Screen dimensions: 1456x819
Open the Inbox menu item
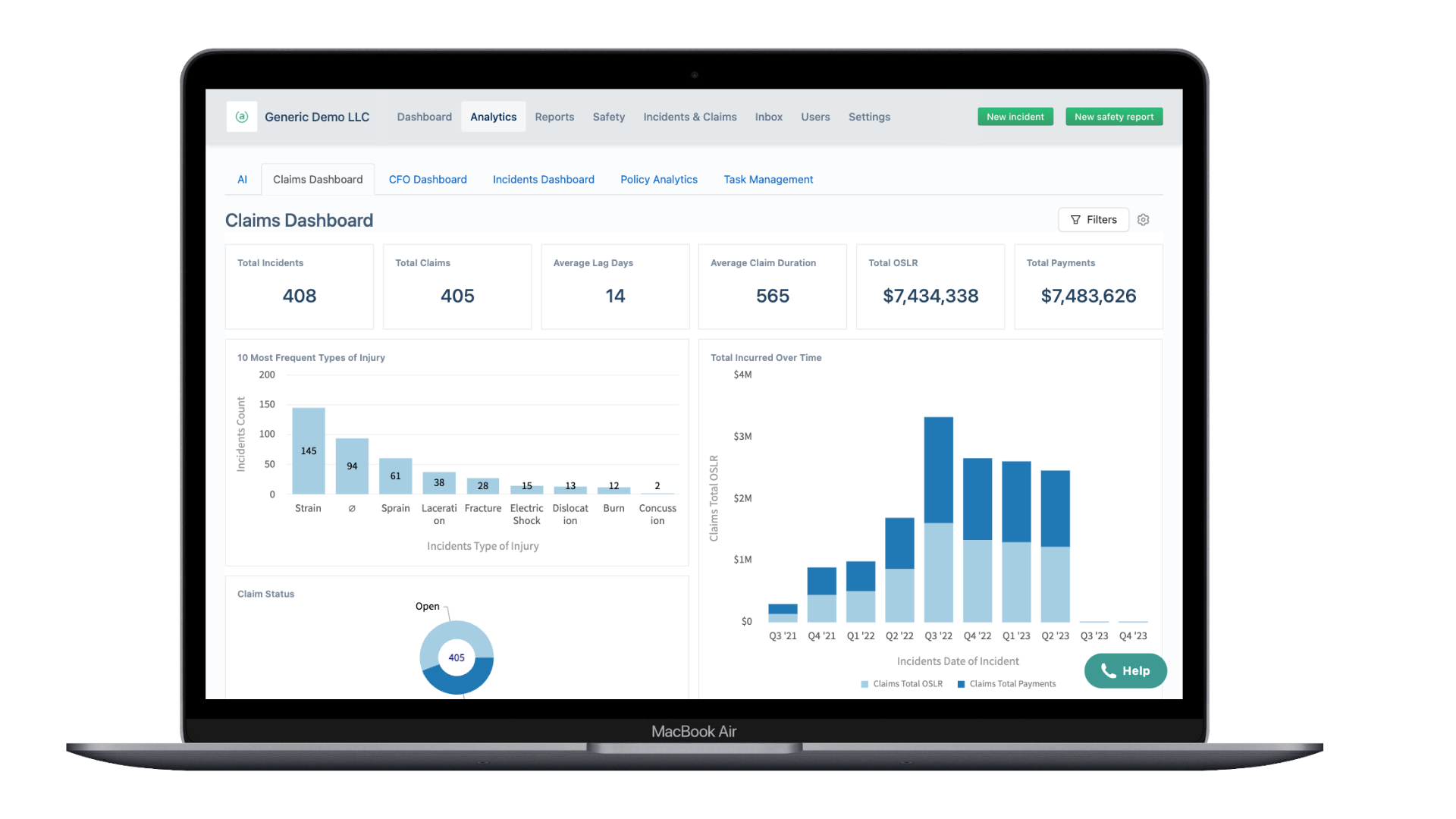[x=768, y=117]
